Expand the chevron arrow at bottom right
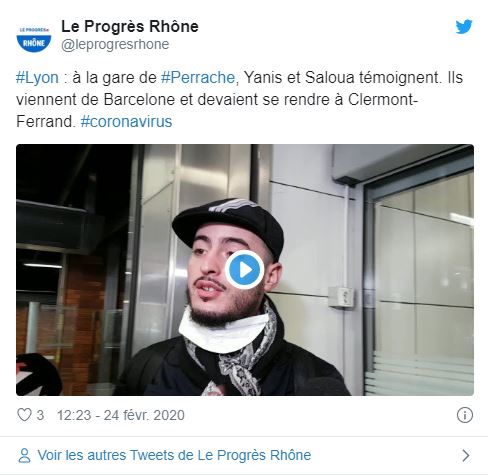 pos(466,455)
